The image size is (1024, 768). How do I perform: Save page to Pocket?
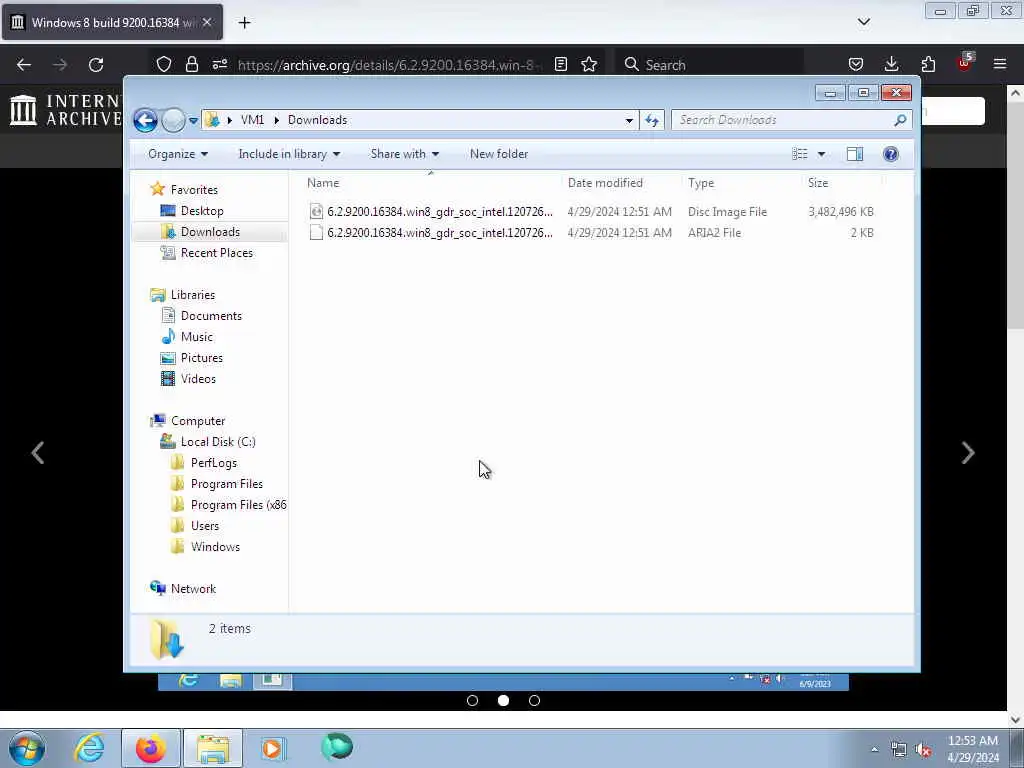point(856,65)
